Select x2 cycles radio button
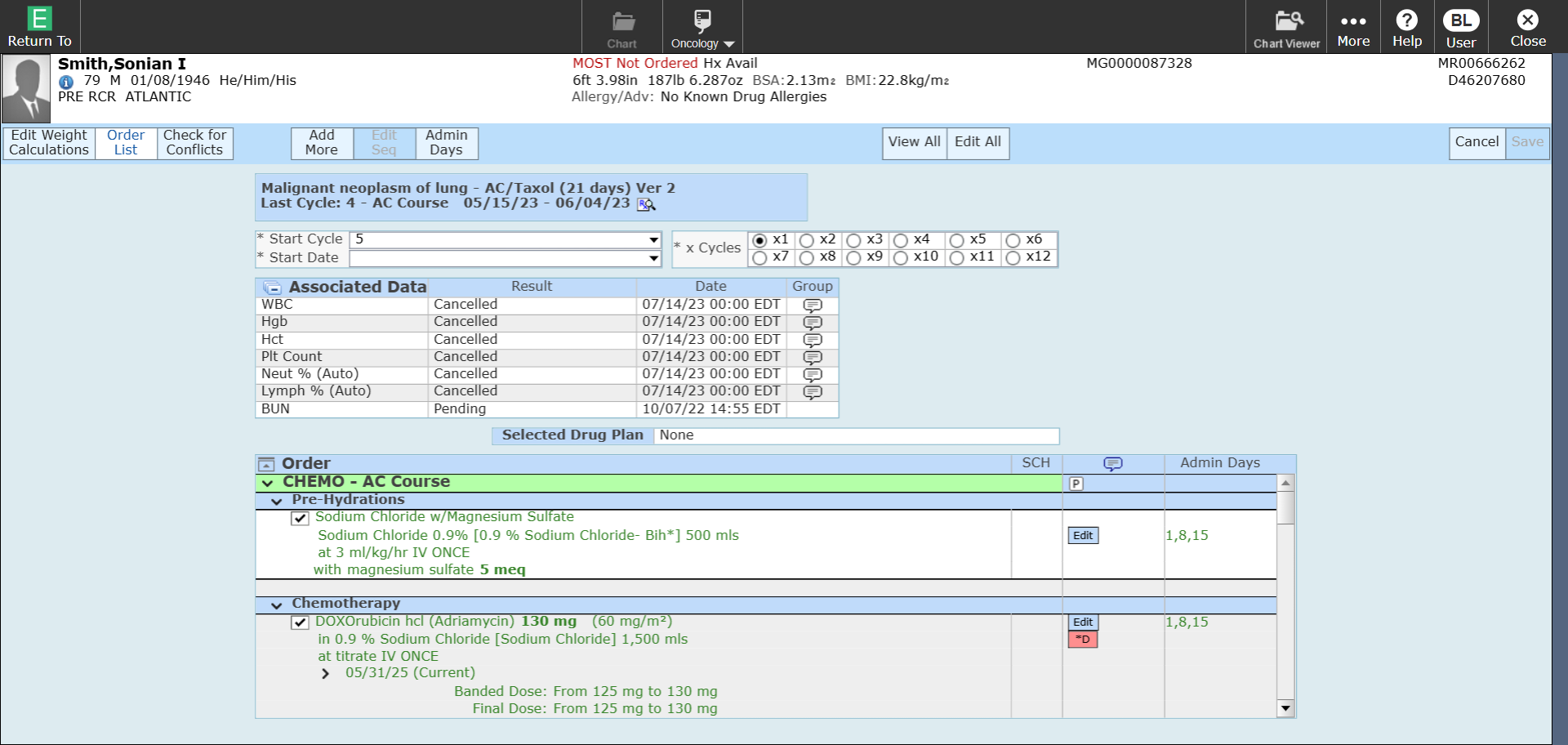The width and height of the screenshot is (1568, 745). click(x=807, y=240)
